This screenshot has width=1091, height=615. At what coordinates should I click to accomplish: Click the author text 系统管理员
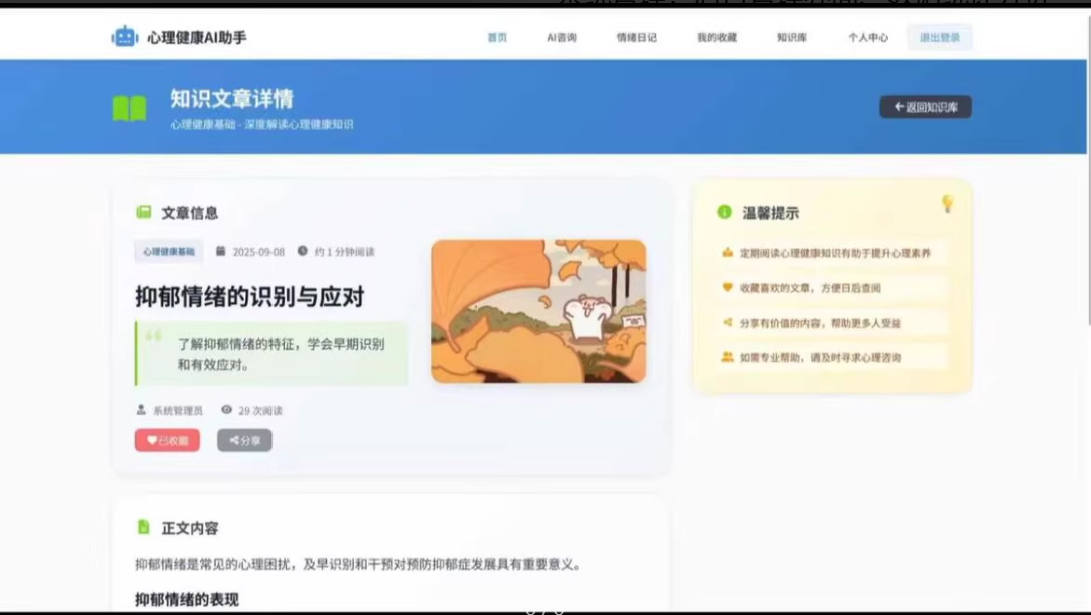tap(178, 410)
